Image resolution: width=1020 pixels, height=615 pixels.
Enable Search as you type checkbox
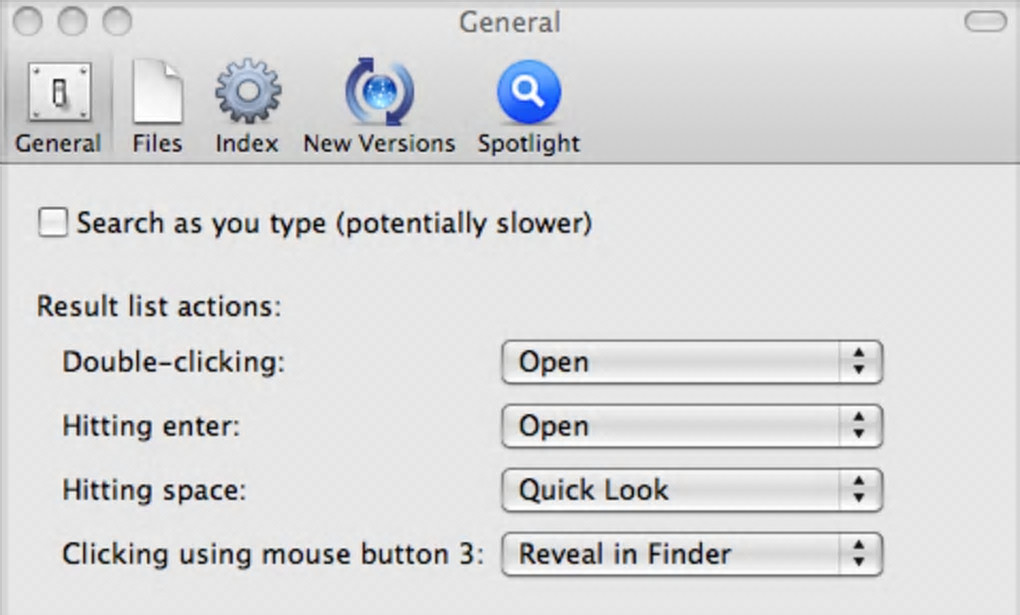tap(52, 223)
